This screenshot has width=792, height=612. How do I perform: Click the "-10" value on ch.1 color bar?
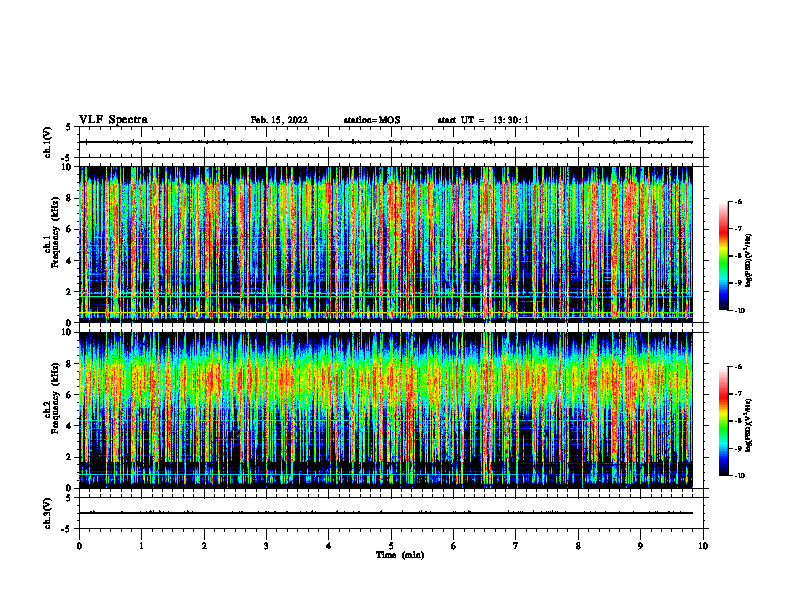[739, 310]
